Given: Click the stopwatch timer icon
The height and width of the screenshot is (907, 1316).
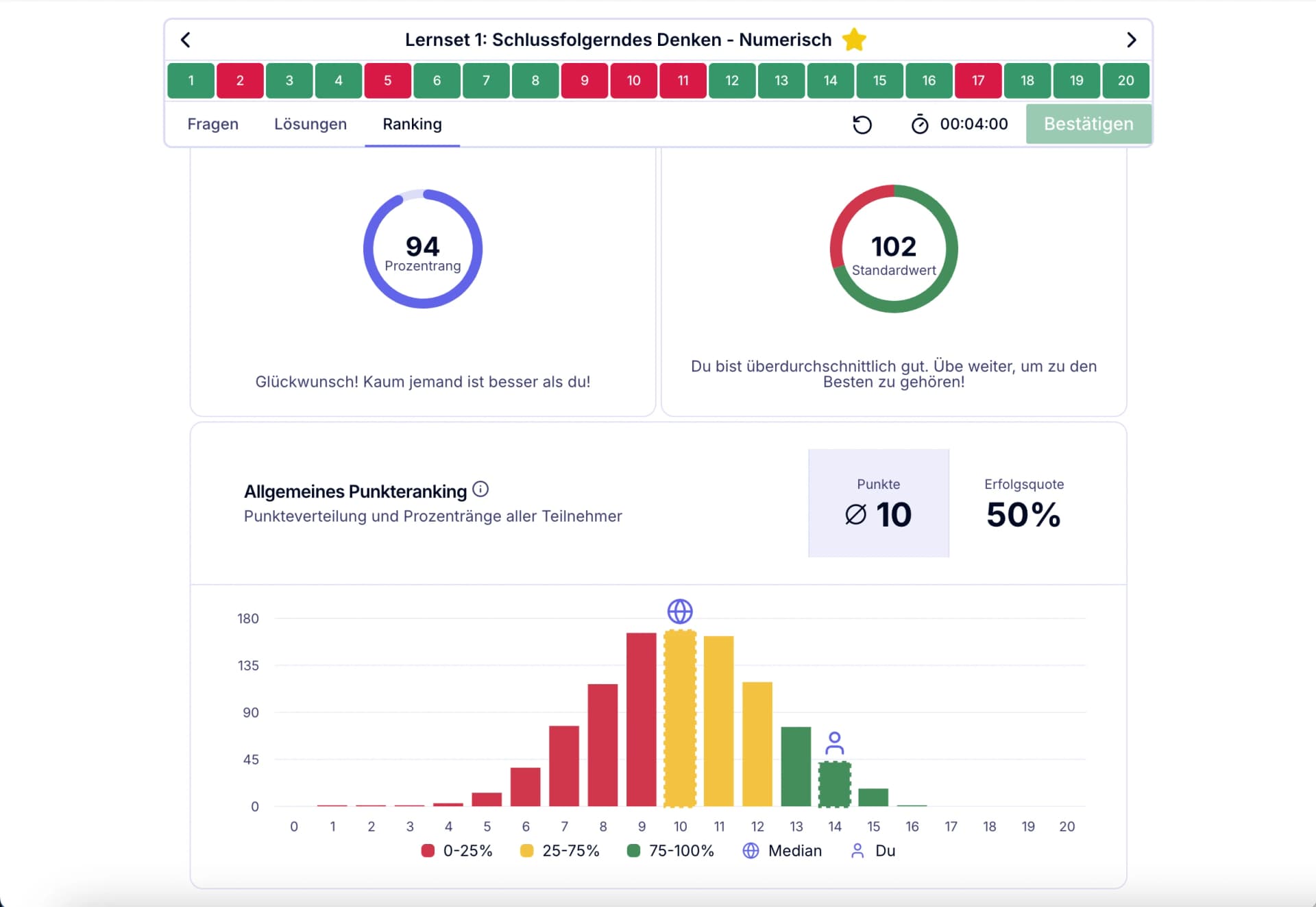Looking at the screenshot, I should tap(919, 124).
